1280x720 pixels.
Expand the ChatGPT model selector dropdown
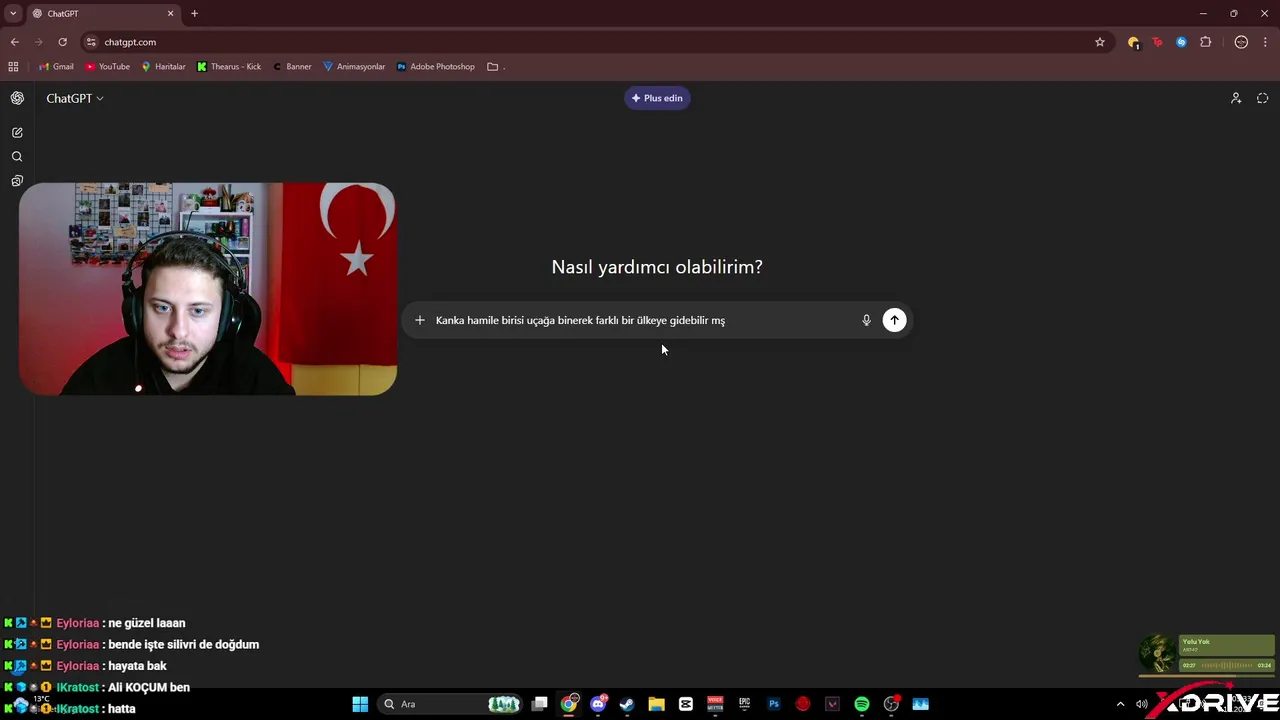pos(75,98)
